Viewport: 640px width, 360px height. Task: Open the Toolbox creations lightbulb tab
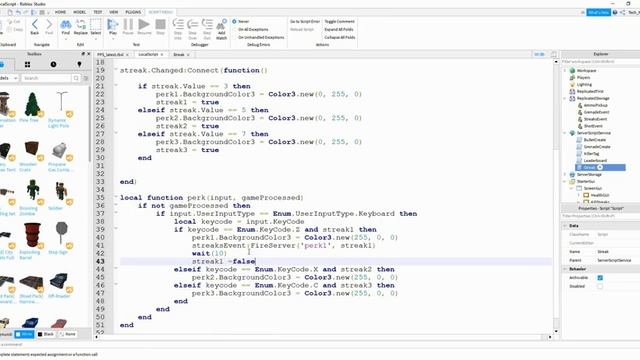point(79,64)
